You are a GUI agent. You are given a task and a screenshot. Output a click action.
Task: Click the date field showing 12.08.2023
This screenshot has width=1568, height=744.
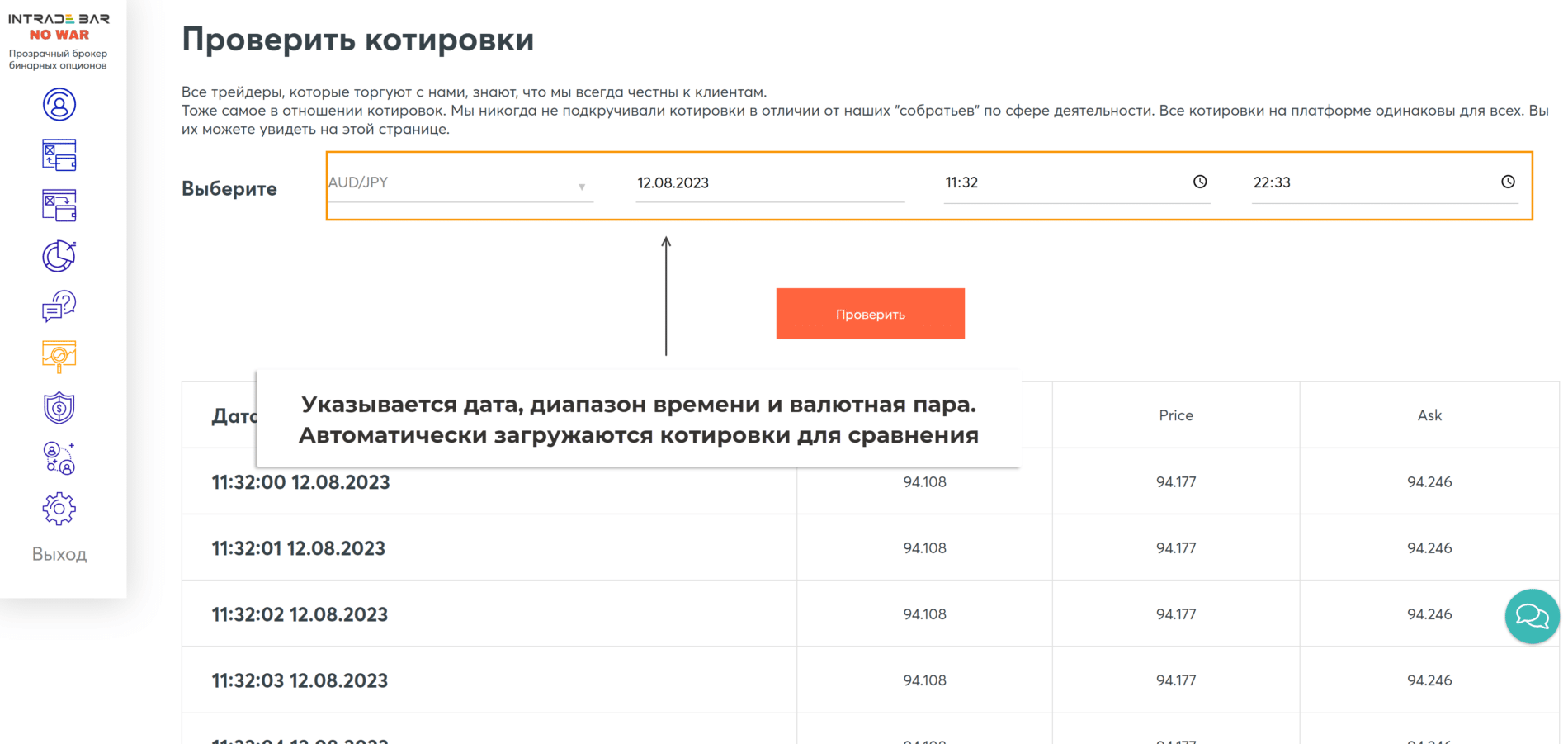(769, 183)
